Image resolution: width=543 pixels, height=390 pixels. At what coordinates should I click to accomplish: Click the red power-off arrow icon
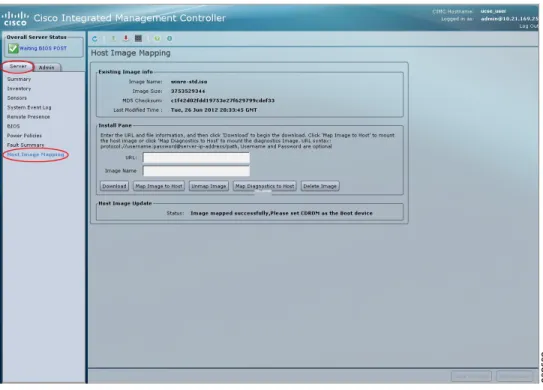(126, 38)
